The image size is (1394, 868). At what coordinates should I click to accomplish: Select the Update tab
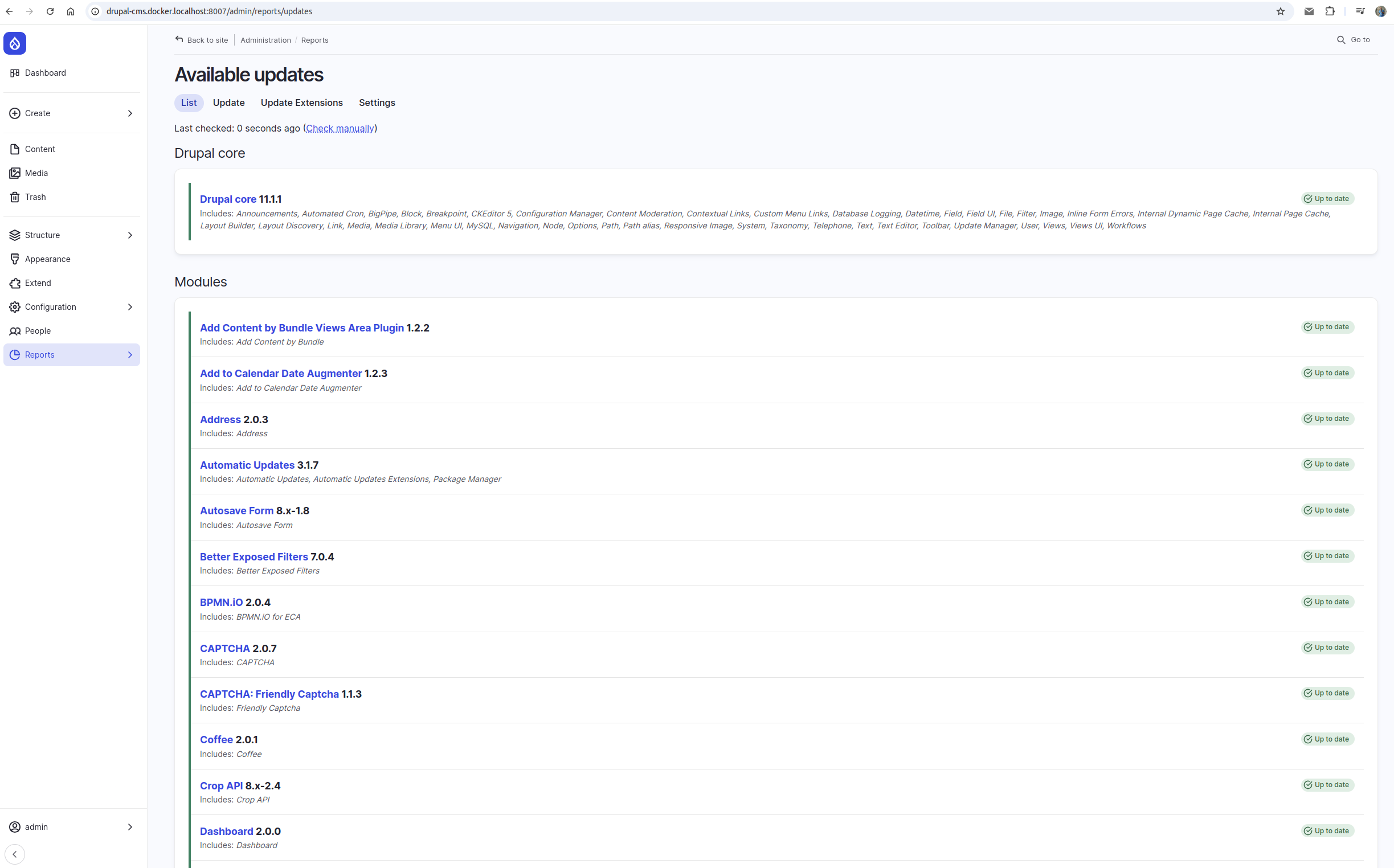(228, 102)
